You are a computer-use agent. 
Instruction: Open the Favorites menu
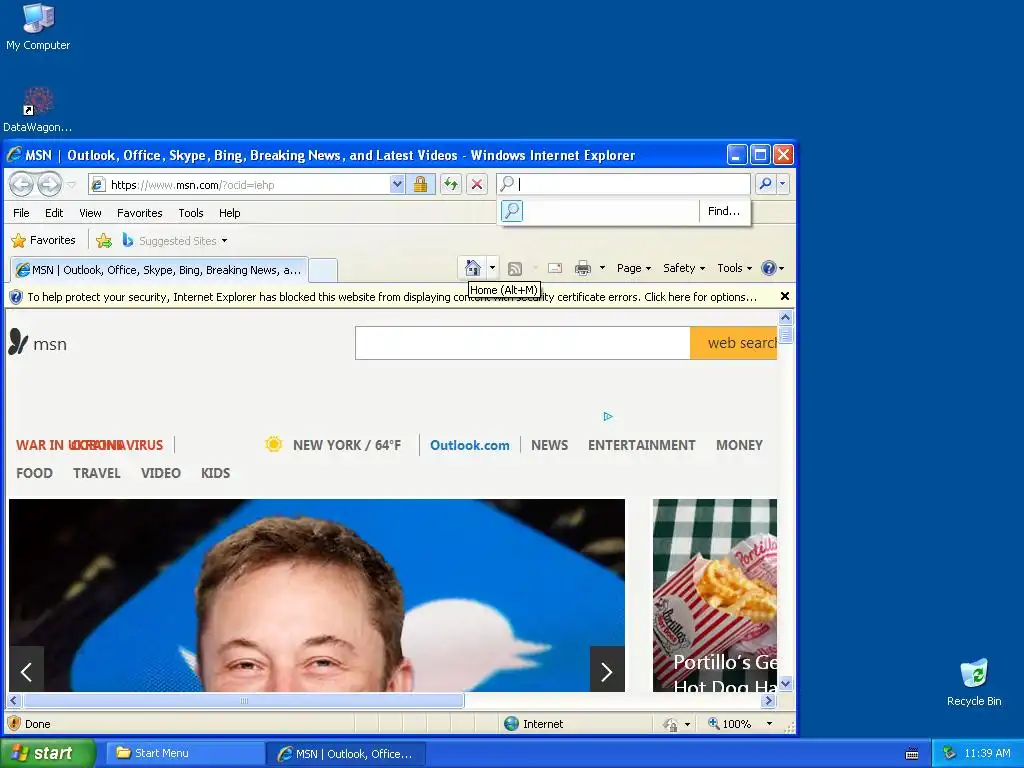(x=140, y=213)
